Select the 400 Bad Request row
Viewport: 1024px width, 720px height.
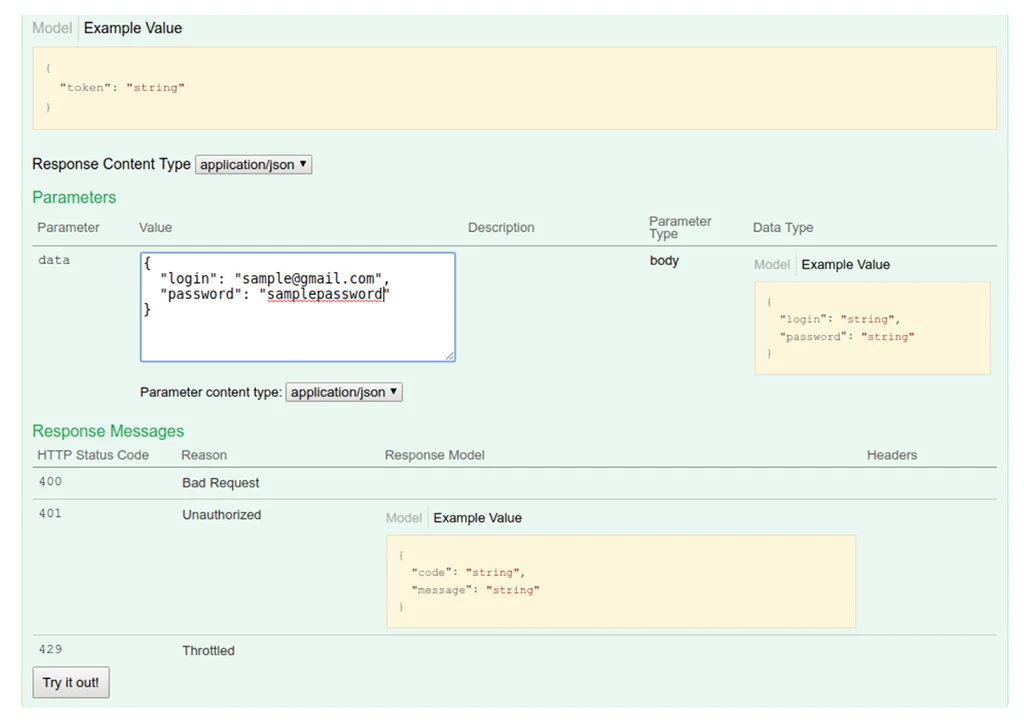(220, 482)
